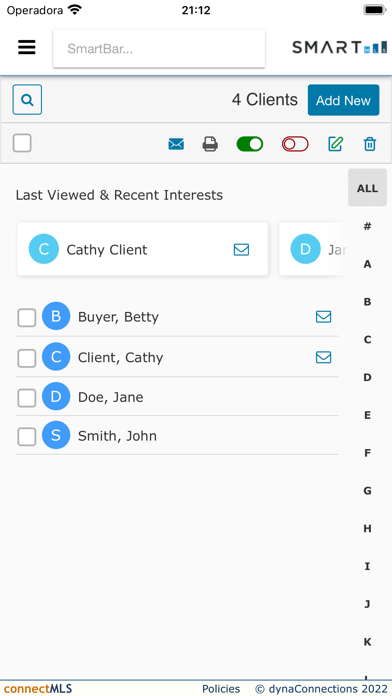This screenshot has width=392, height=696.
Task: Tick the checkbox for Smith, John
Action: tap(27, 437)
